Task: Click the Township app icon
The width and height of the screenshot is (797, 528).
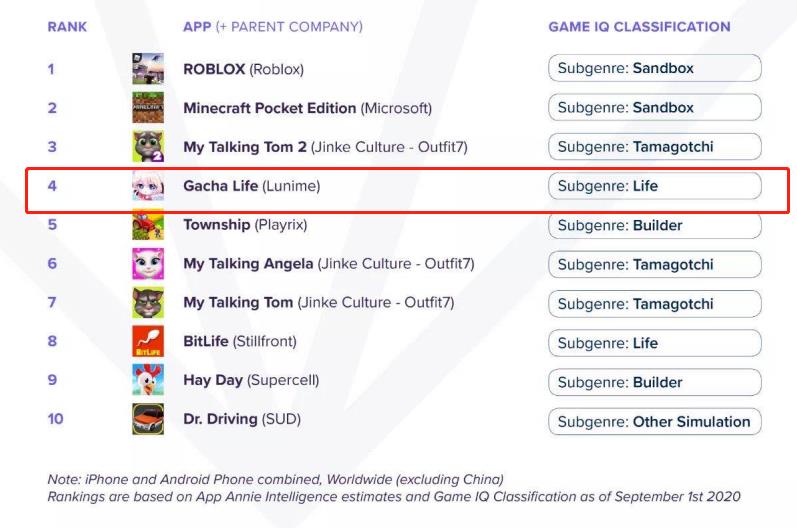Action: point(148,225)
